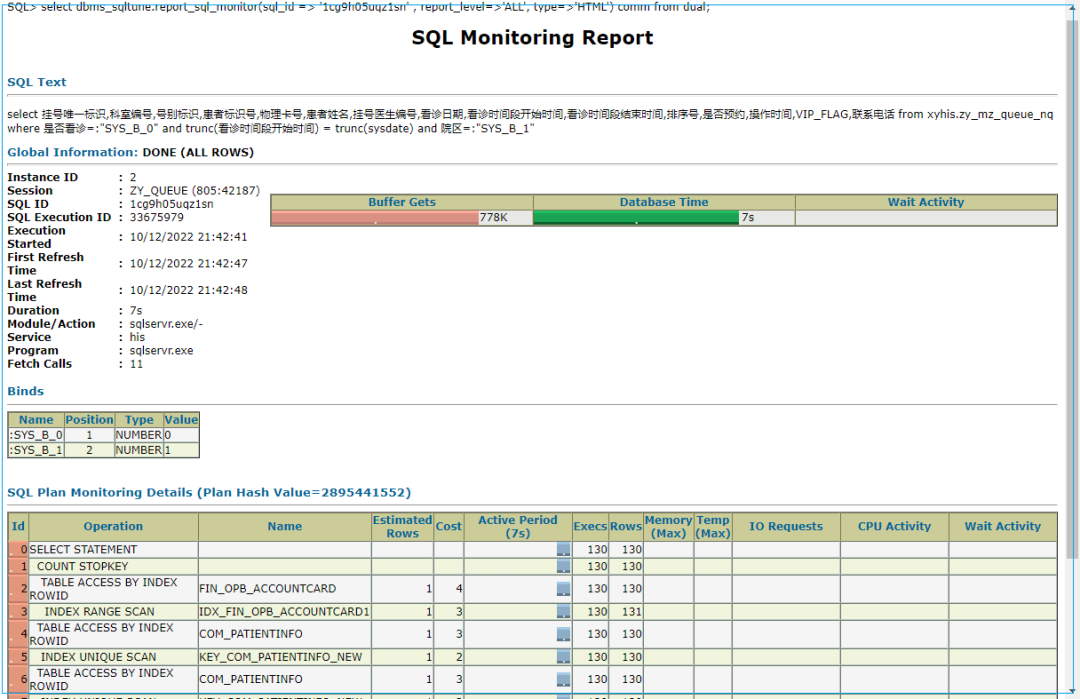Click Active Period icon on SELECT STATEMENT row
This screenshot has height=699, width=1080.
(563, 549)
